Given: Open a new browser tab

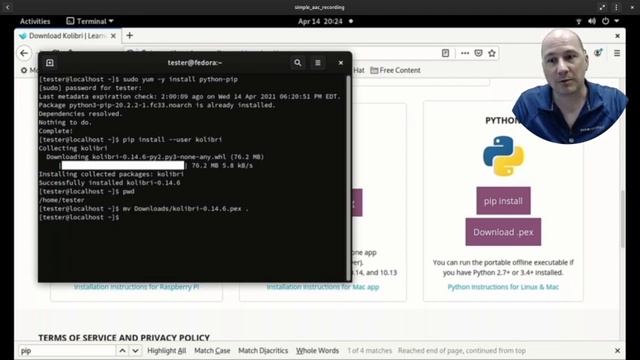Looking at the screenshot, I should pyautogui.click(x=129, y=36).
